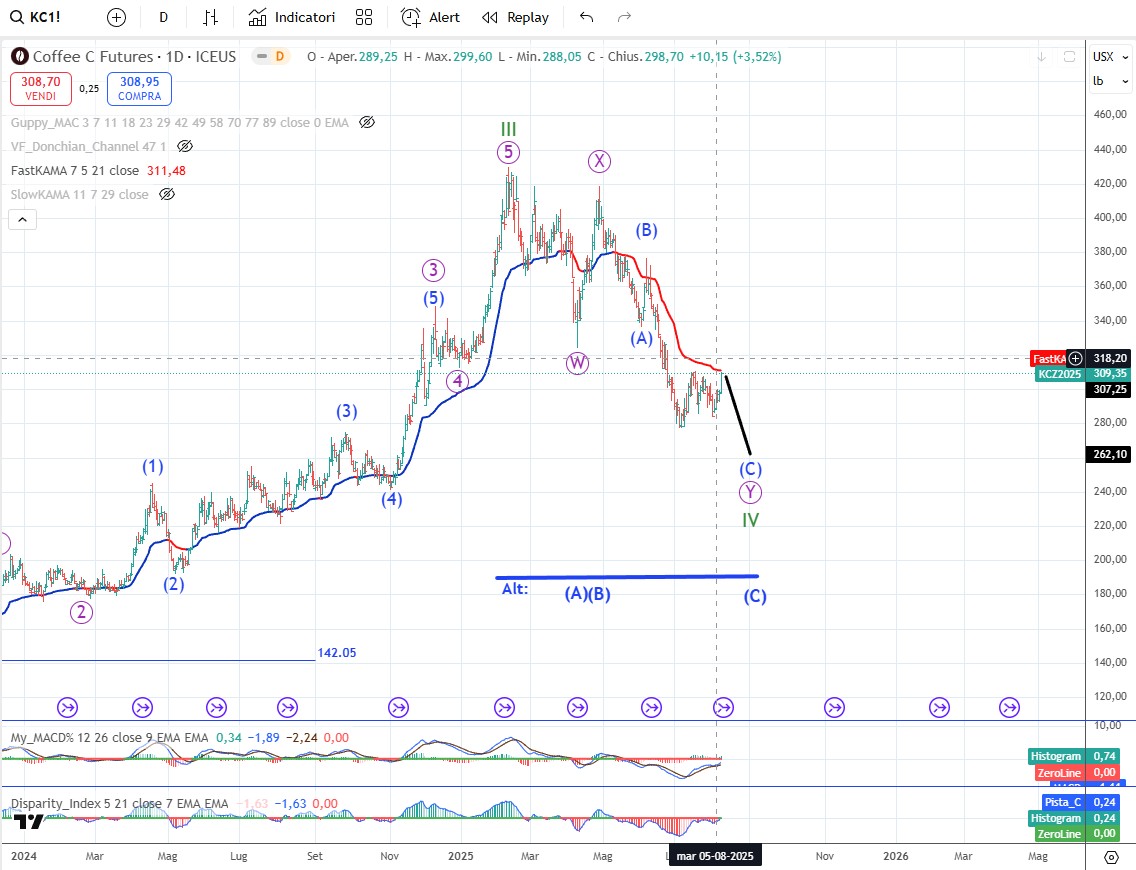Click the KC1! symbol search field
1136x870 pixels.
coord(45,17)
